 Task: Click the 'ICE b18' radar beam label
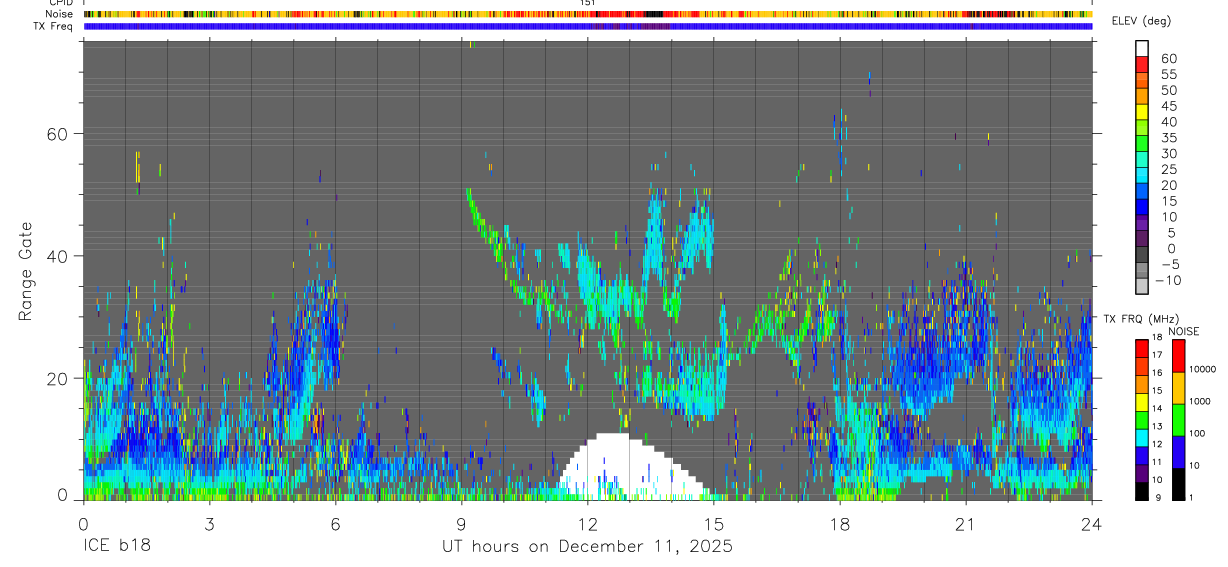point(116,547)
